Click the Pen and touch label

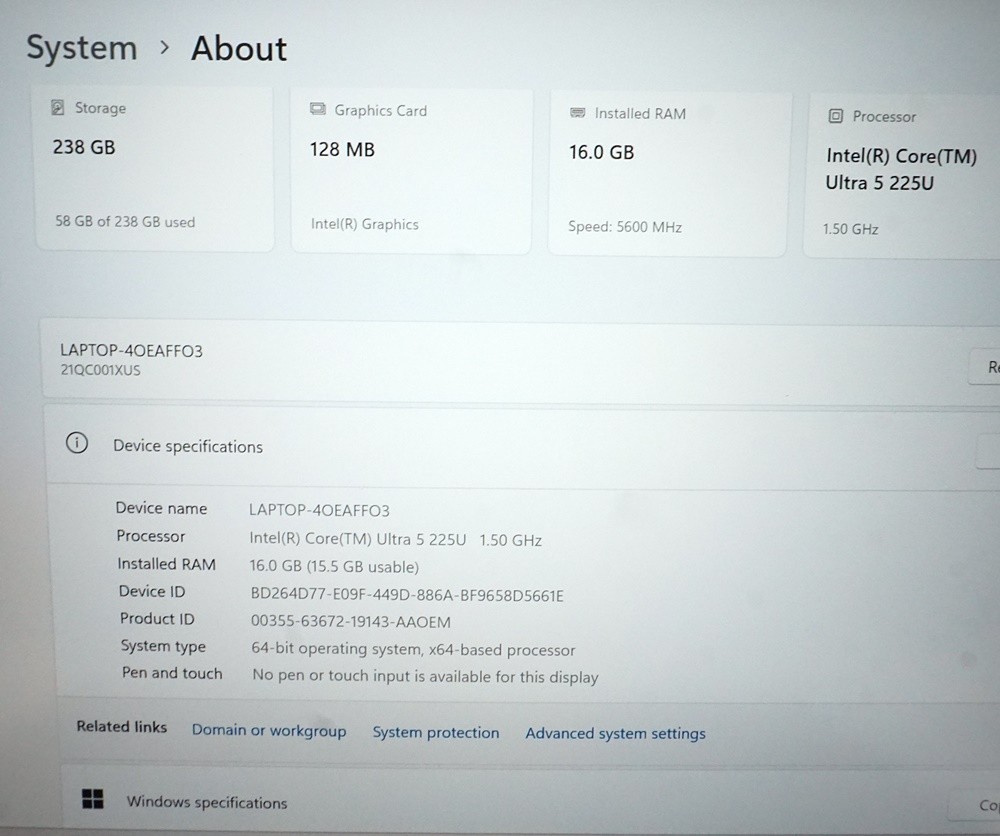point(172,673)
